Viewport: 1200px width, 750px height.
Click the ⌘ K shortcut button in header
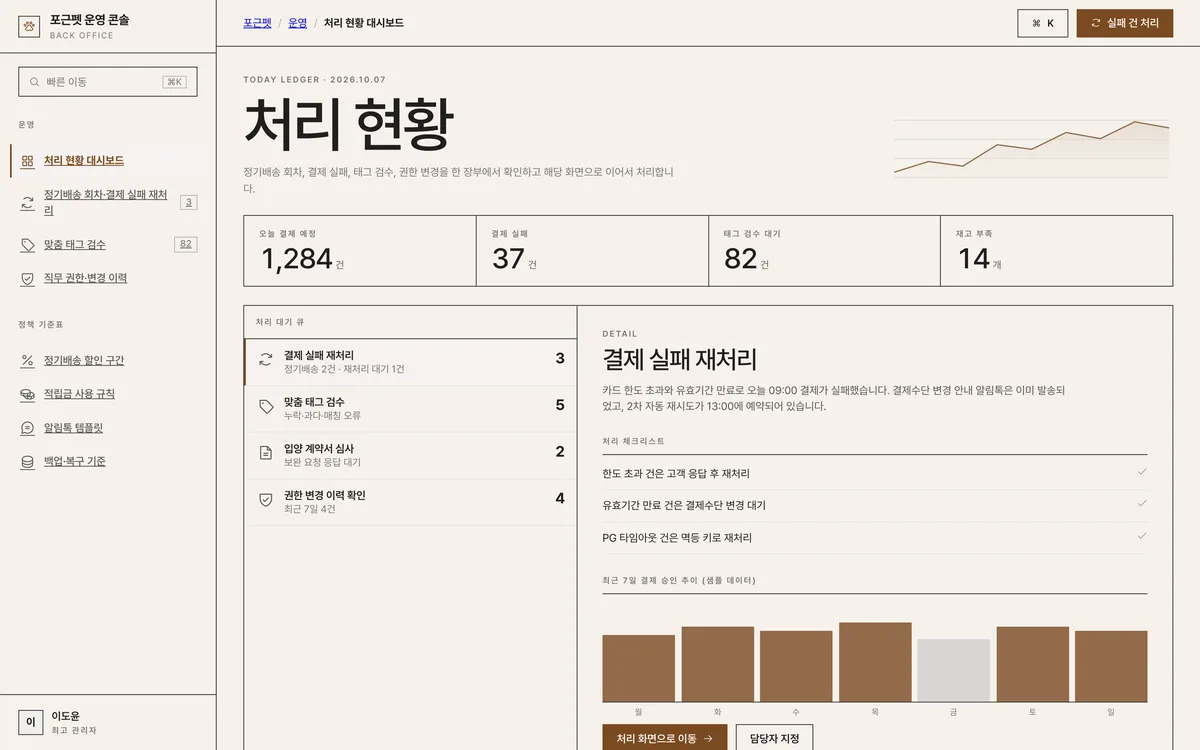(x=1043, y=23)
